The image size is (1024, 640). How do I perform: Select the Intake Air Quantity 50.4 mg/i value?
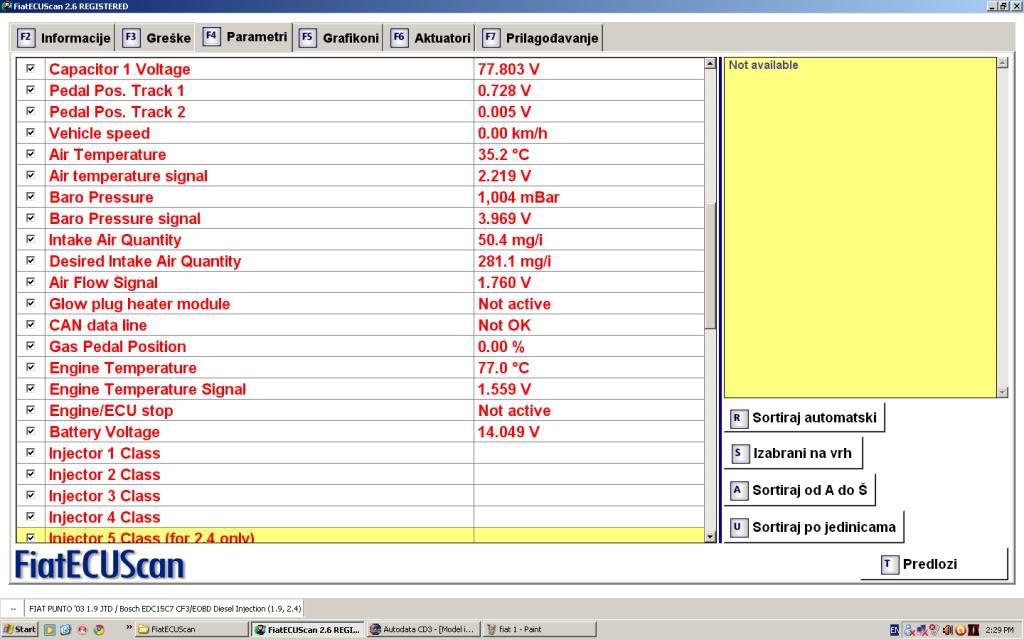[510, 240]
